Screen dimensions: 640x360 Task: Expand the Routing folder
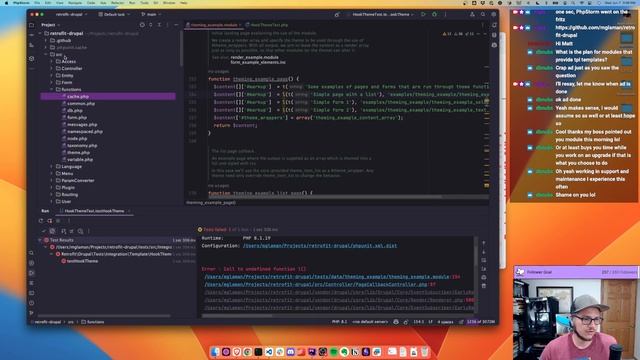point(52,195)
